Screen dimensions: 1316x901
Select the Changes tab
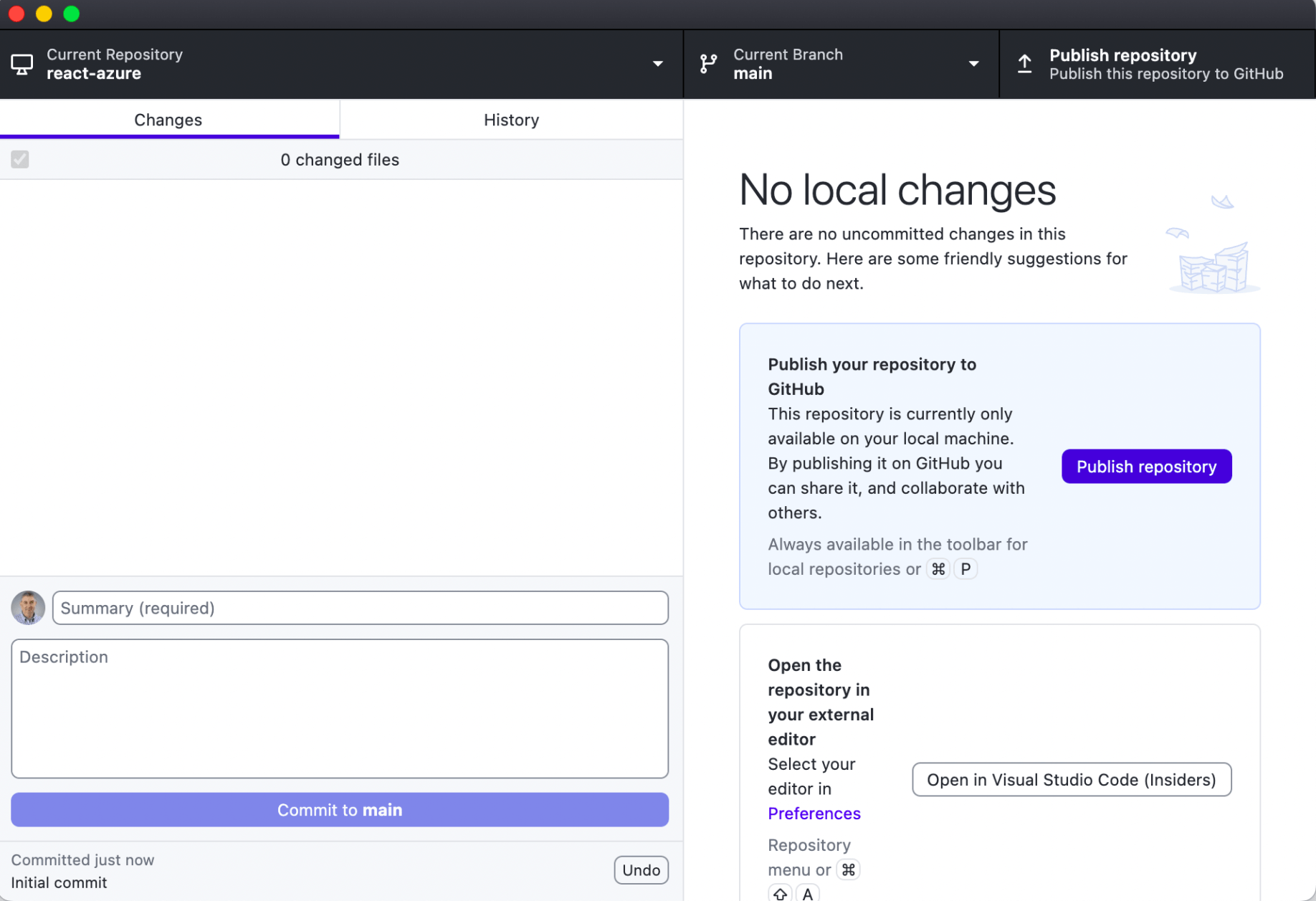(x=168, y=120)
